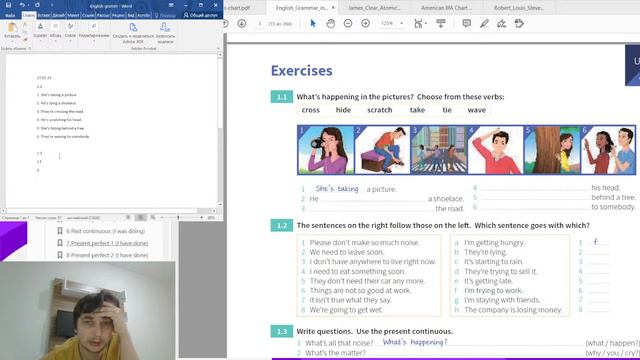This screenshot has height=360, width=640.
Task: Open the Editing (Редактирование) group button
Action: point(94,30)
